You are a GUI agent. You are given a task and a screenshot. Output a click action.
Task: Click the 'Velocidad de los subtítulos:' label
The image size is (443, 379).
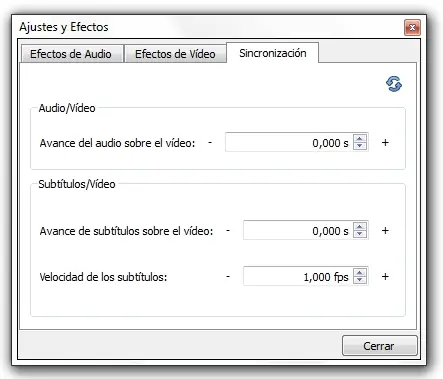tap(103, 277)
